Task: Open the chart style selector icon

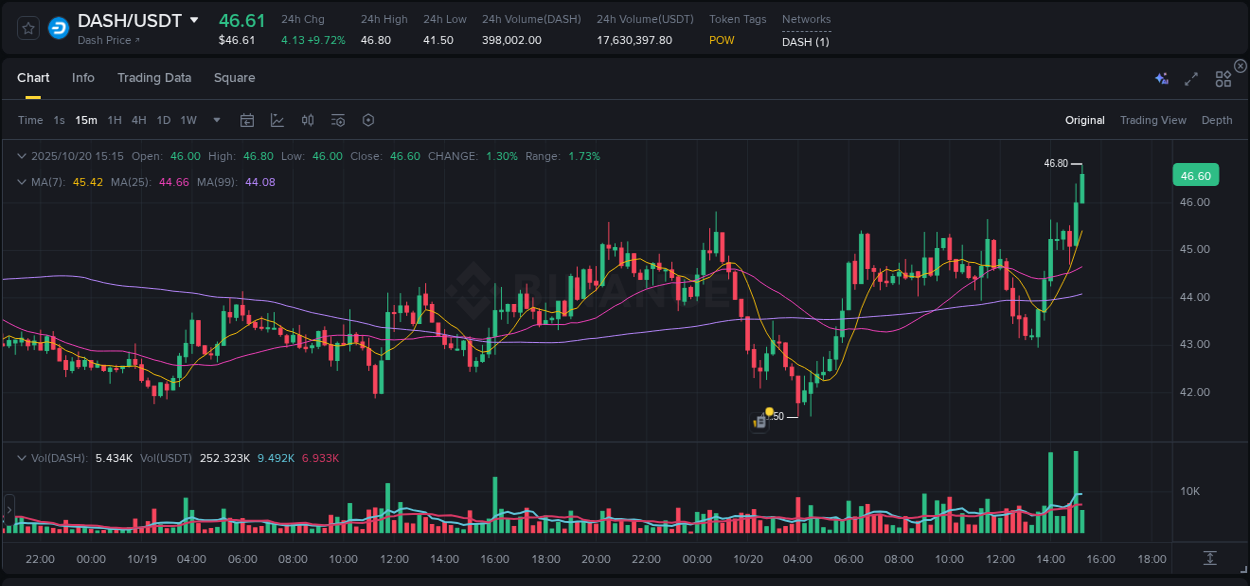Action: tap(277, 119)
